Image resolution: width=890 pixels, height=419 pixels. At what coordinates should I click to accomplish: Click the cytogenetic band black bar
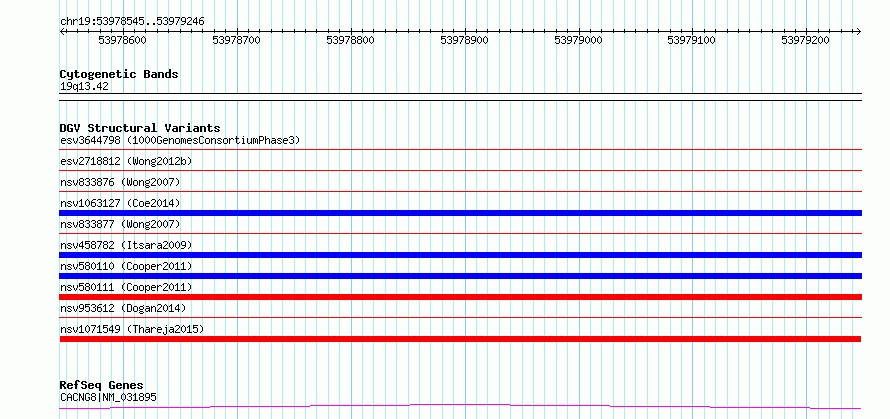point(460,97)
